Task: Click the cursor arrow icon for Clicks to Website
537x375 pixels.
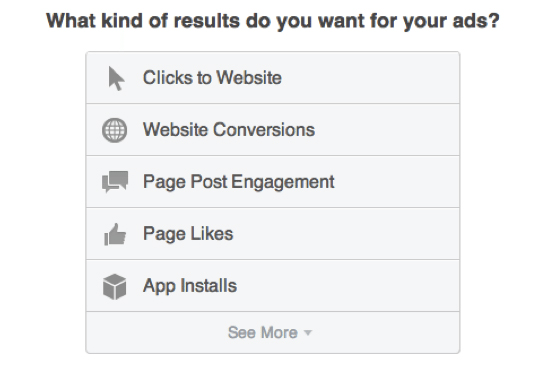Action: (x=116, y=78)
